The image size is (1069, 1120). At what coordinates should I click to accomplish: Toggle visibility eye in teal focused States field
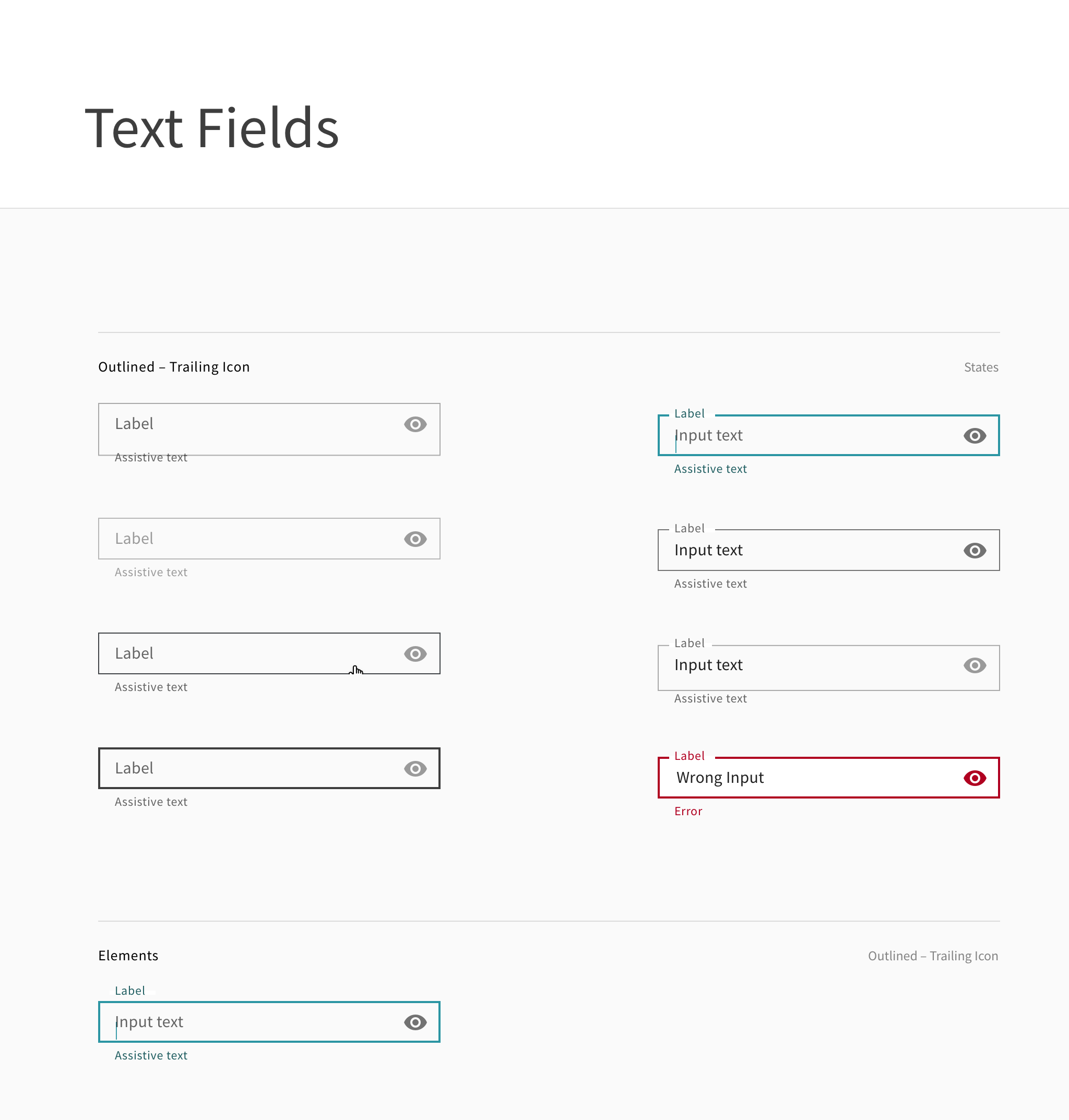(x=975, y=436)
